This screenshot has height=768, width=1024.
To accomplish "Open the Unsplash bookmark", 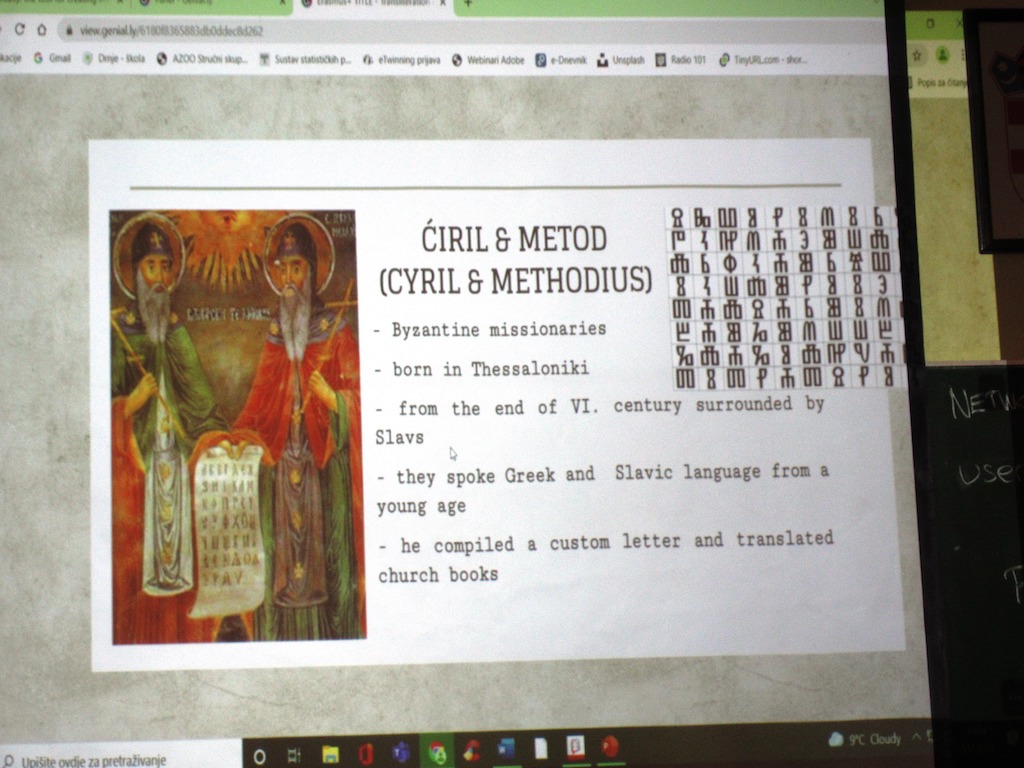I will (x=620, y=60).
